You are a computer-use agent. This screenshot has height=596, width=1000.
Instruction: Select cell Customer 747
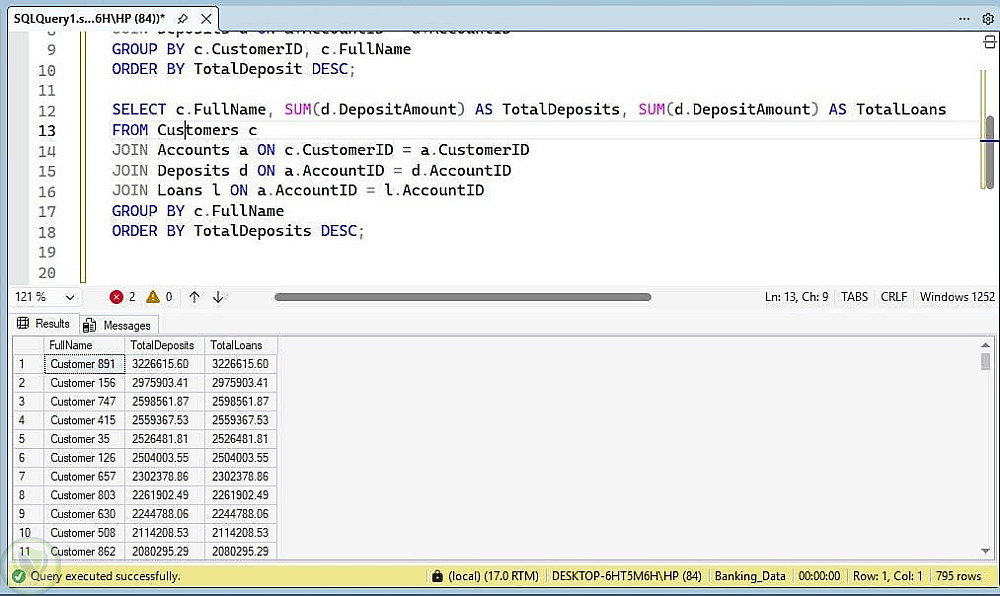pos(84,402)
